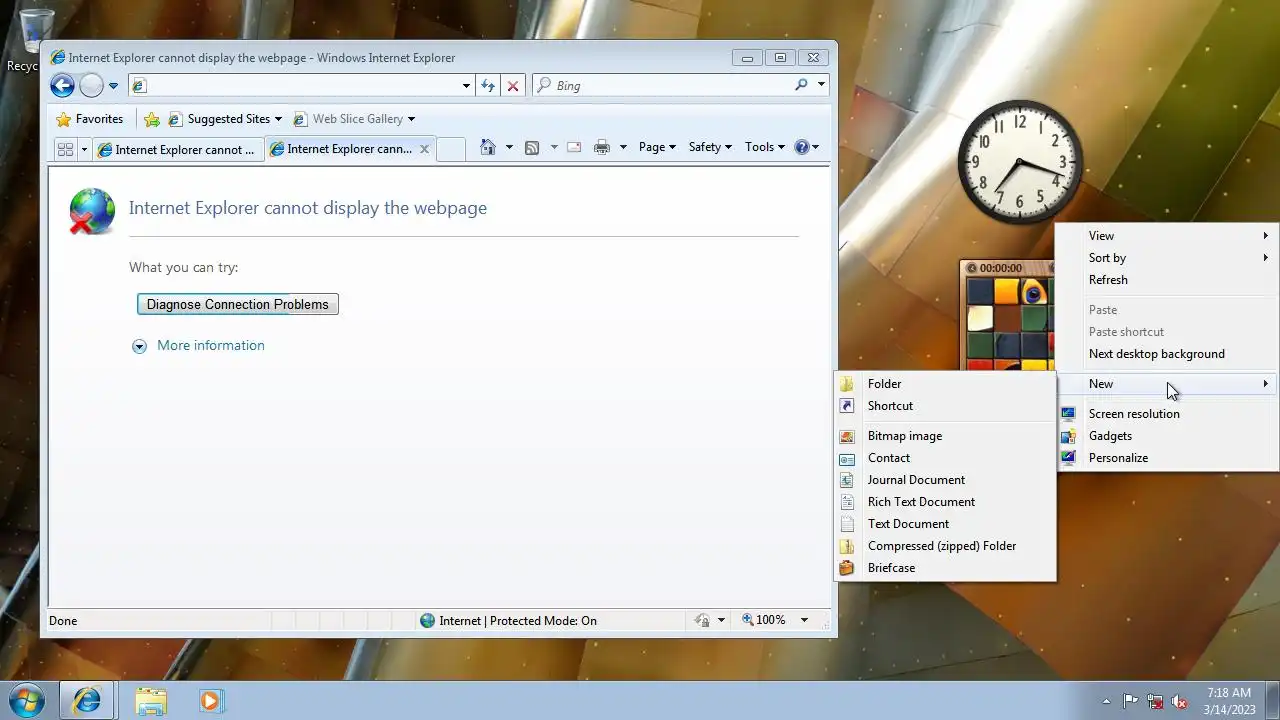
Task: Open Gadgets from the context menu
Action: pyautogui.click(x=1167, y=436)
